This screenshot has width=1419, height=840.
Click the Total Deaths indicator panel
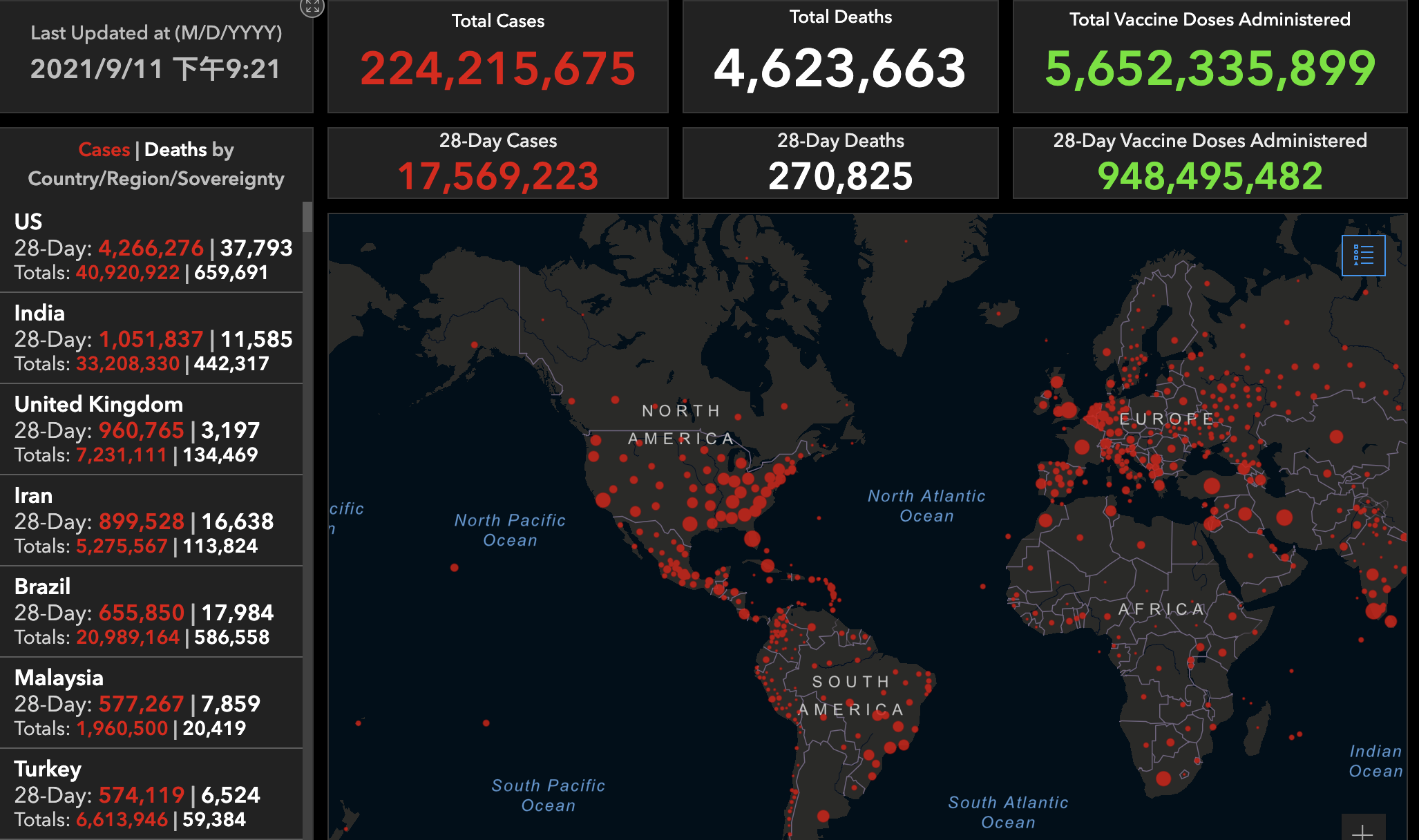tap(840, 57)
